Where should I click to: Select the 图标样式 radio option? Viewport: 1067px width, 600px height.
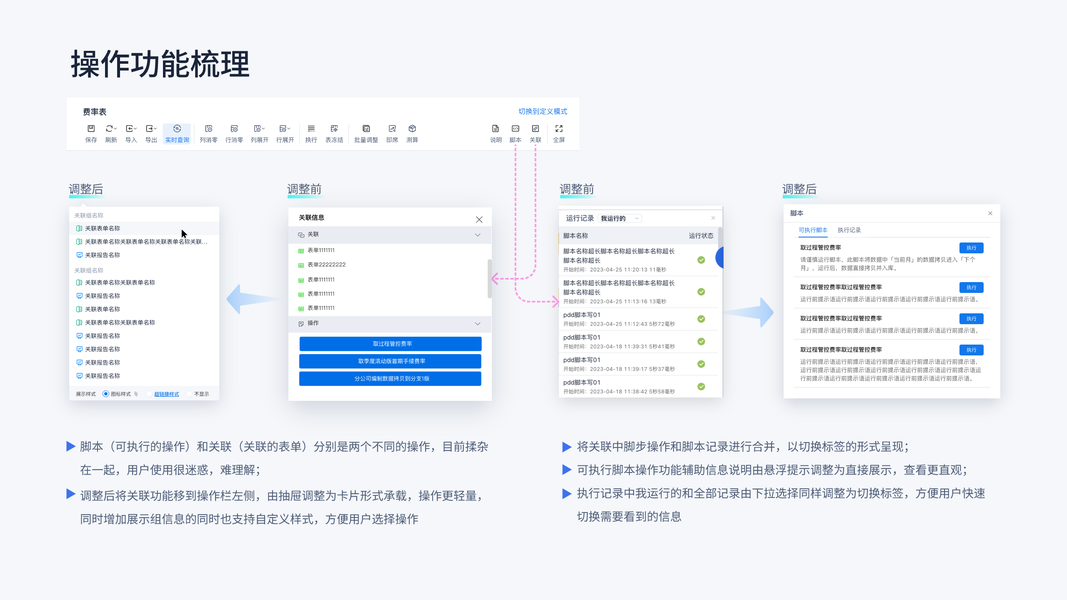point(105,394)
